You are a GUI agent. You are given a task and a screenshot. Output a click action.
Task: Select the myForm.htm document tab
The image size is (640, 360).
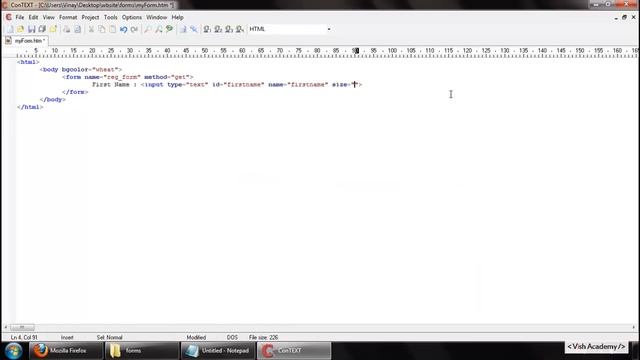coord(26,41)
